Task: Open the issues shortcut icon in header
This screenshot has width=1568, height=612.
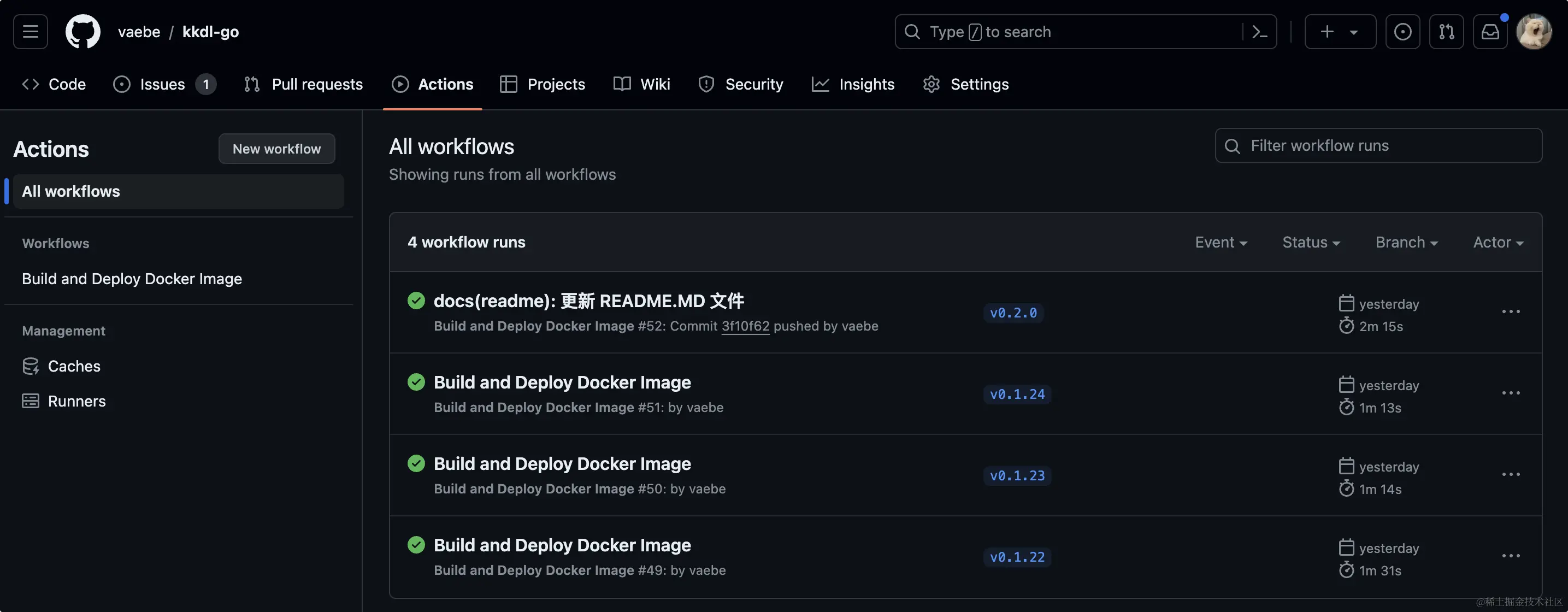Action: (1402, 32)
